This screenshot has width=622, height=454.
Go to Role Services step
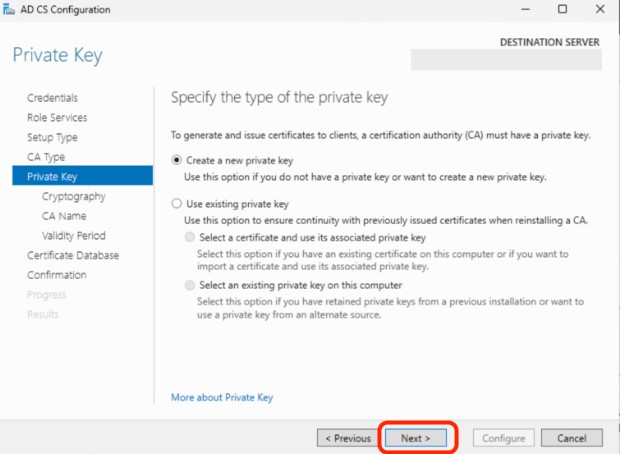click(x=56, y=118)
